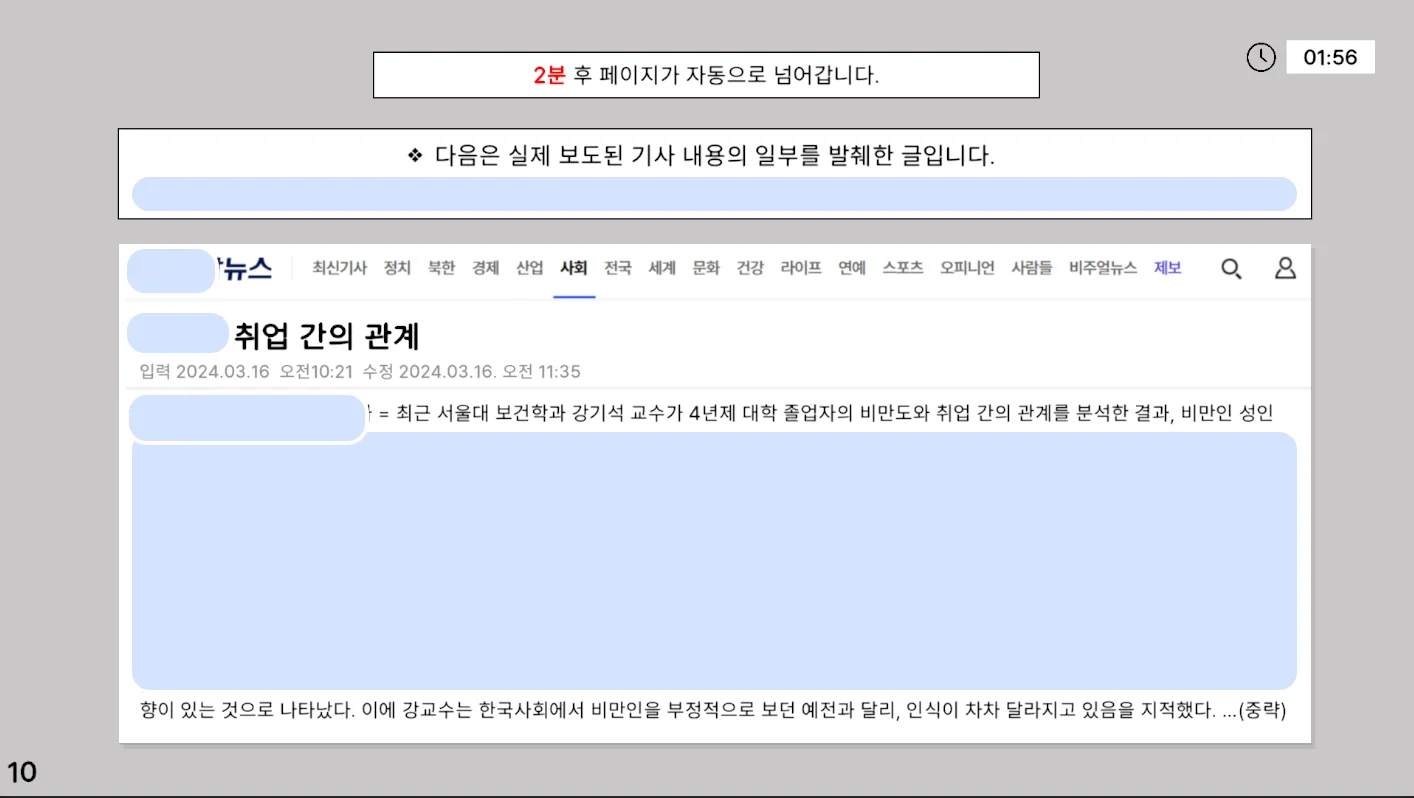
Task: Open the 사람들 section
Action: [1032, 268]
